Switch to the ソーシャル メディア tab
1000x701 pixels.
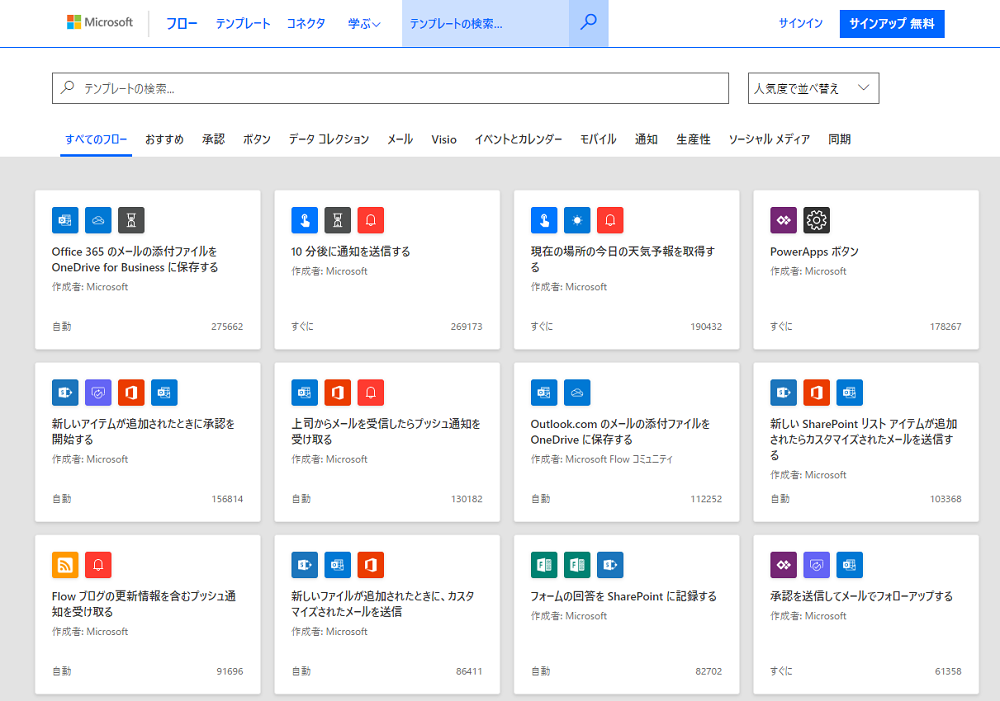coord(768,139)
